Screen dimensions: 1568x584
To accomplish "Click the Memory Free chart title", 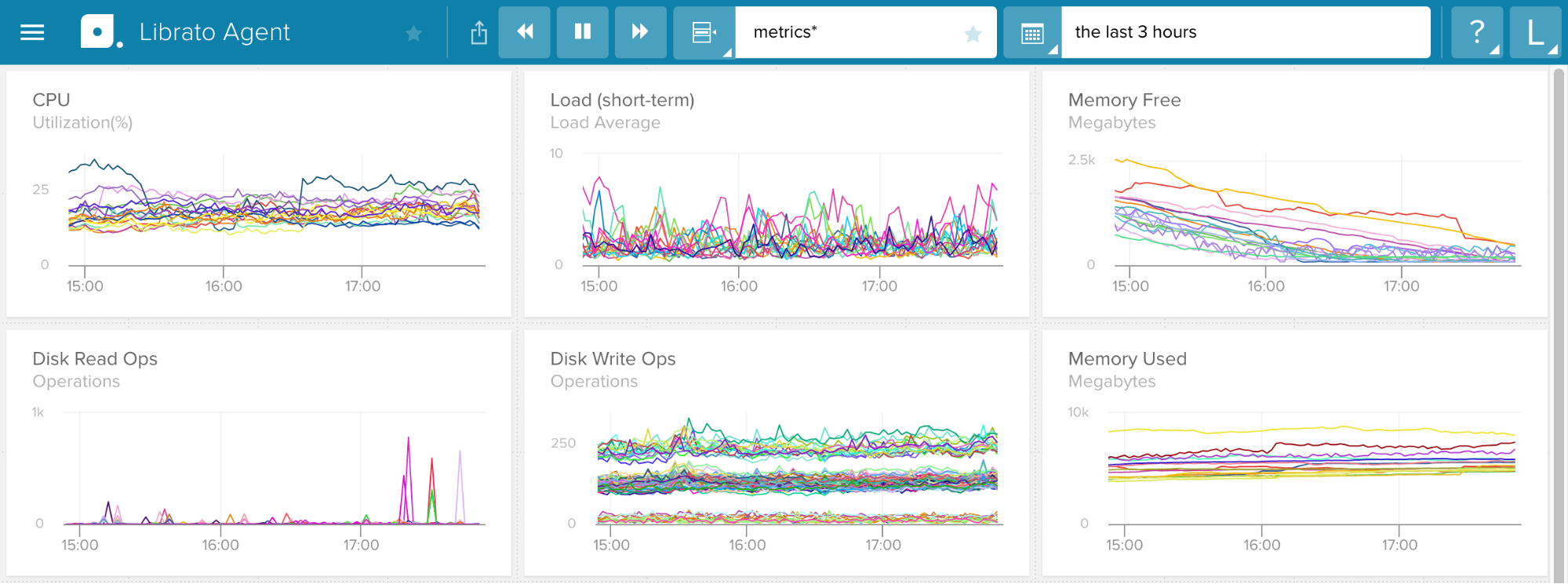I will click(x=1124, y=100).
